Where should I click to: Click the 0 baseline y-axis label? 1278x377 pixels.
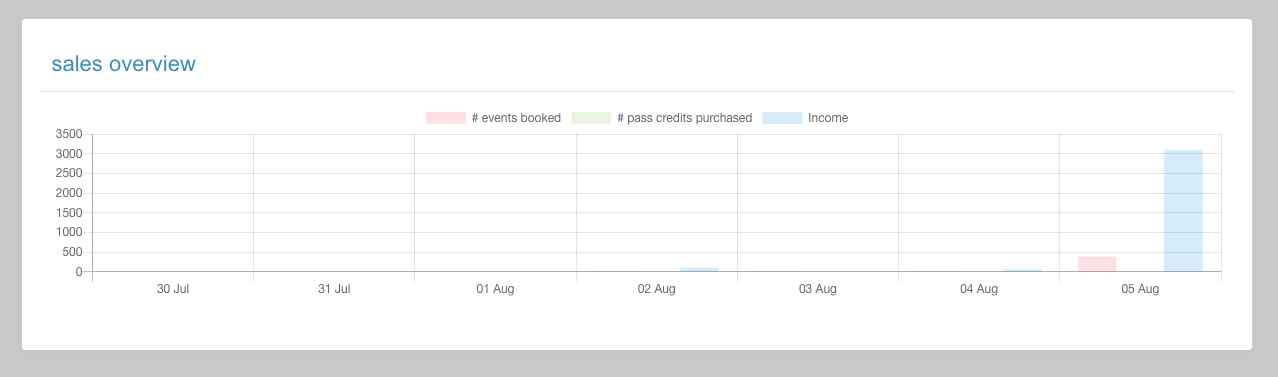(x=79, y=272)
